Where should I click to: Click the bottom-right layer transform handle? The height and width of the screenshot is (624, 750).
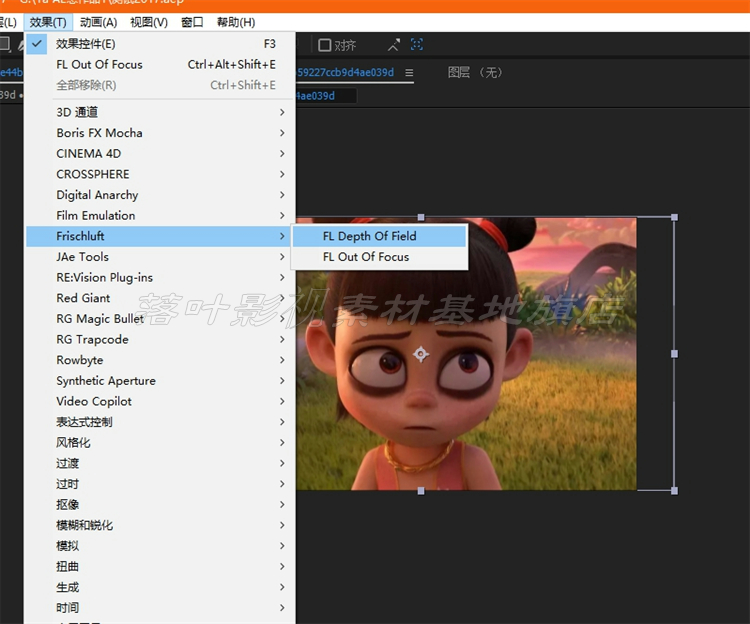tap(674, 491)
